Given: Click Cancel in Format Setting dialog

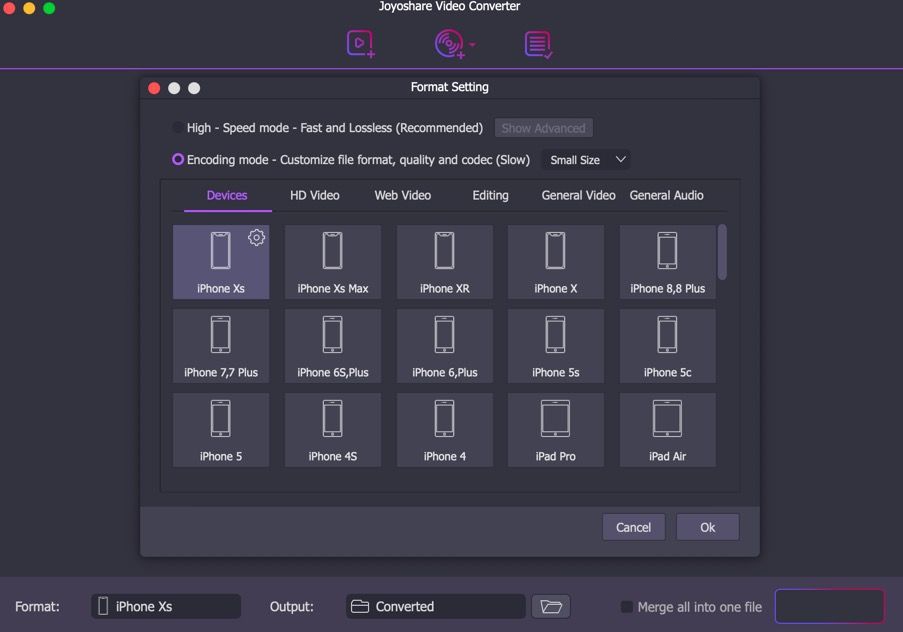Looking at the screenshot, I should click(x=633, y=527).
